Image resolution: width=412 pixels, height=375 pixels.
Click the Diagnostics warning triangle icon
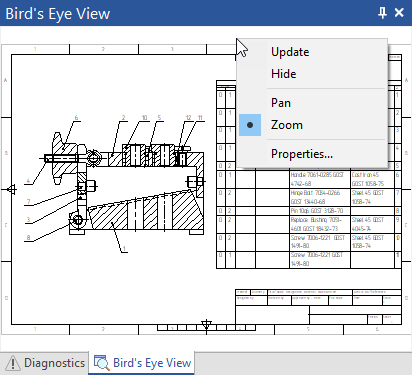[x=13, y=363]
